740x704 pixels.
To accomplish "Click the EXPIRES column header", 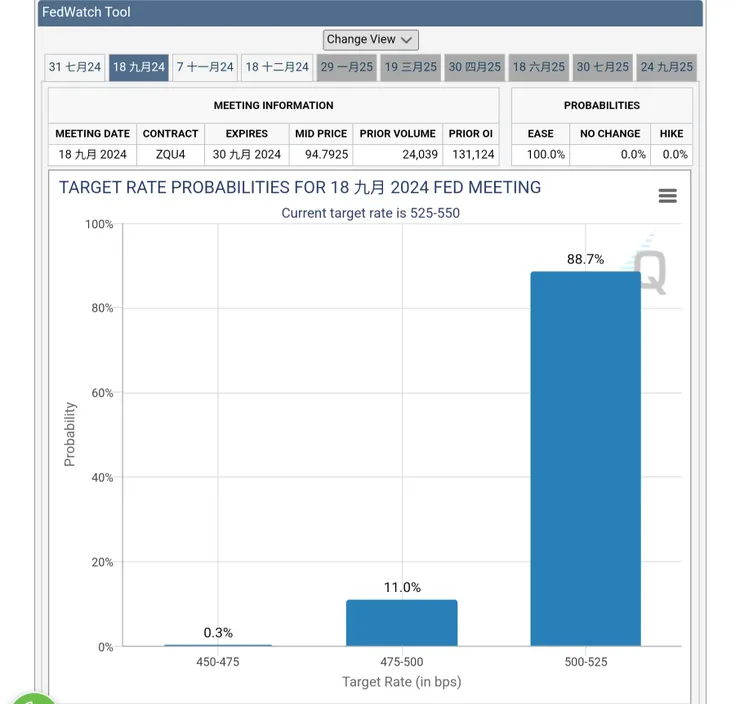I will [246, 134].
